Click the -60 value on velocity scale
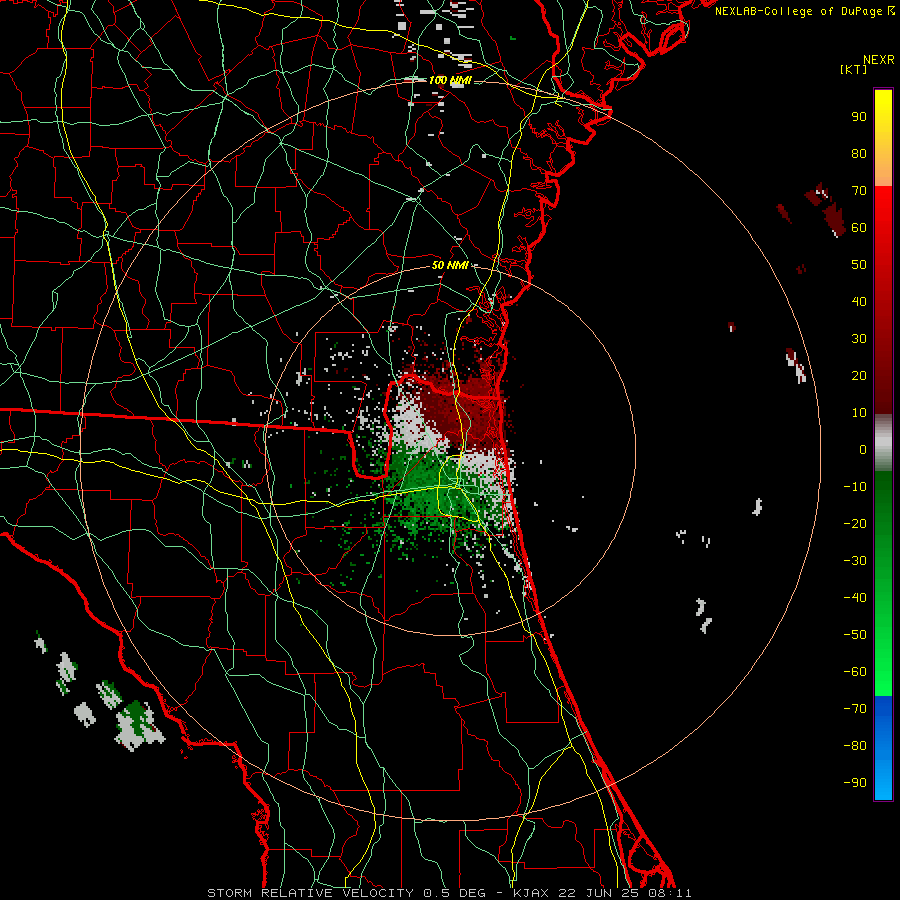 [855, 672]
